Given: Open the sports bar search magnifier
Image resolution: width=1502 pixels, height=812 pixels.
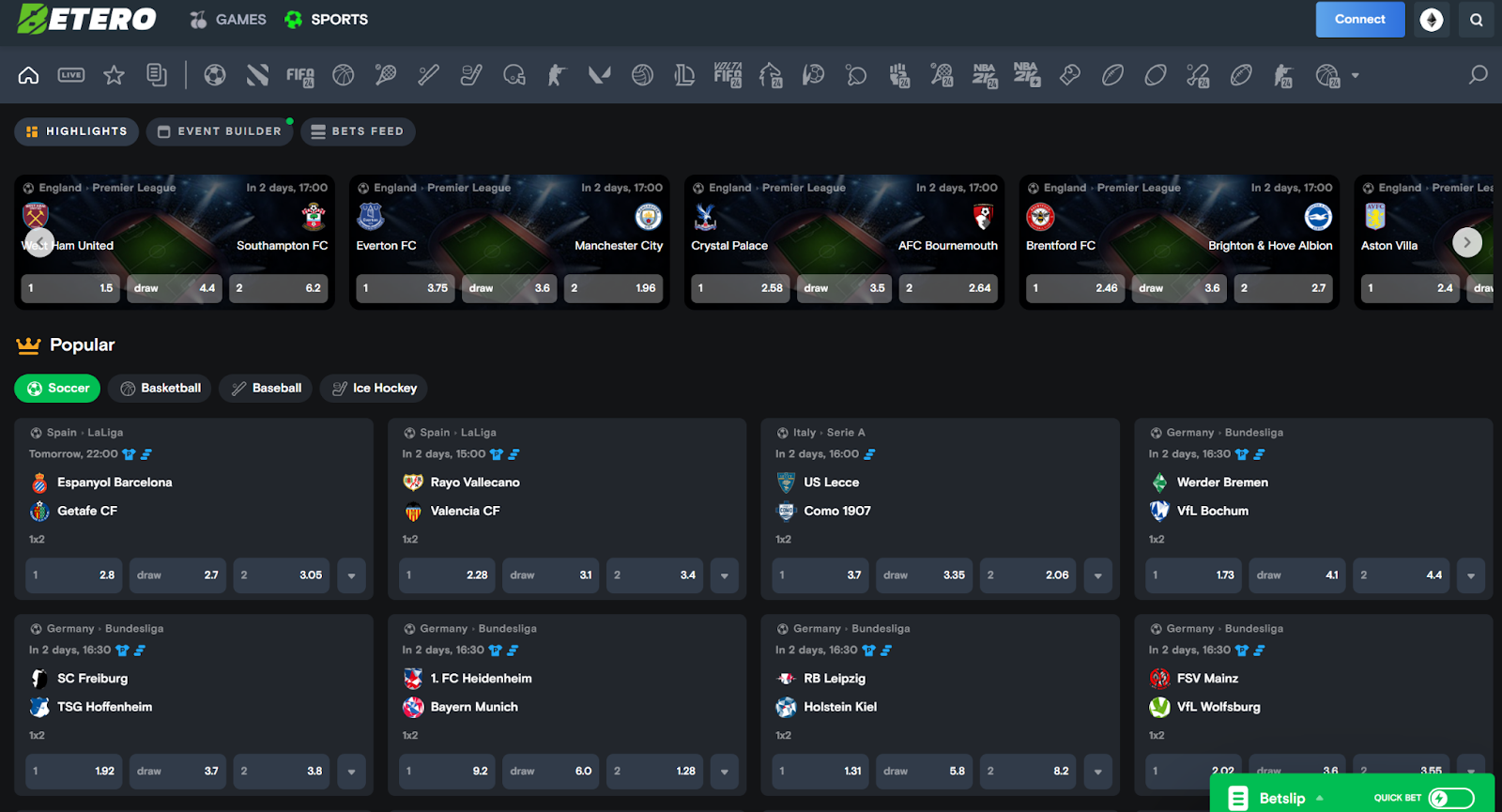Looking at the screenshot, I should click(x=1479, y=75).
